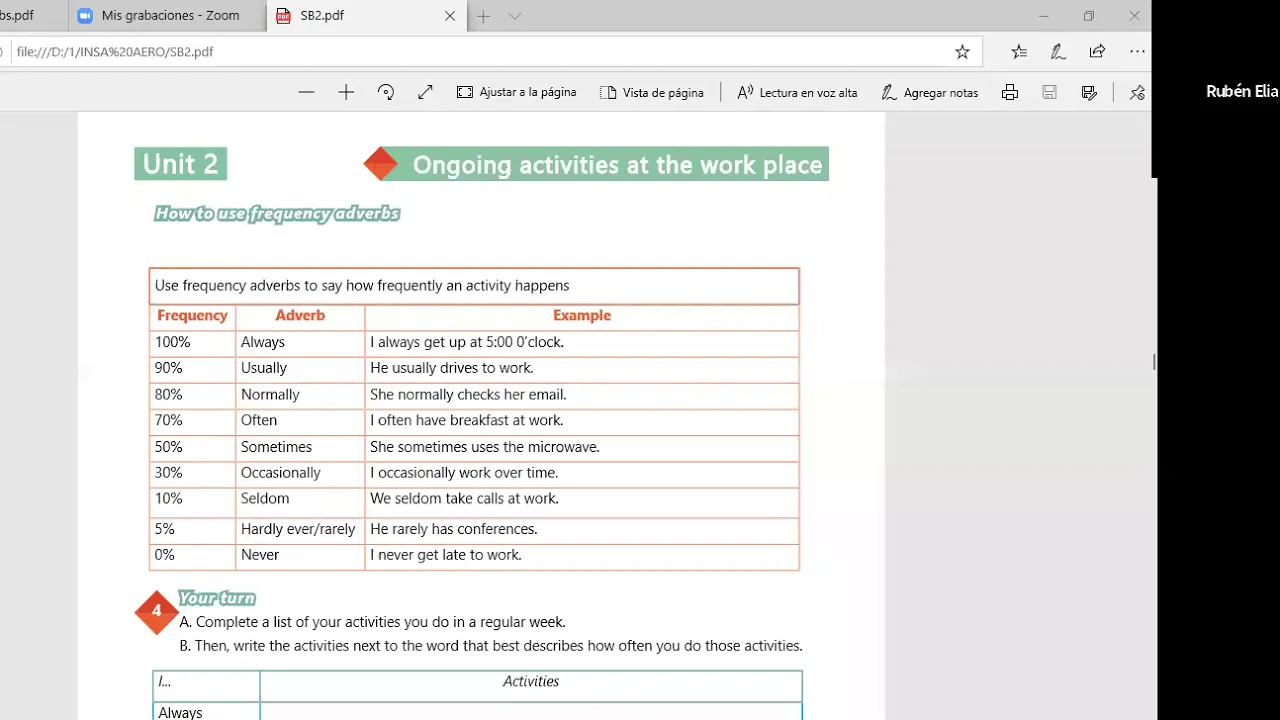Image resolution: width=1280 pixels, height=720 pixels.
Task: Click the 'Activities' column header
Action: (x=531, y=681)
